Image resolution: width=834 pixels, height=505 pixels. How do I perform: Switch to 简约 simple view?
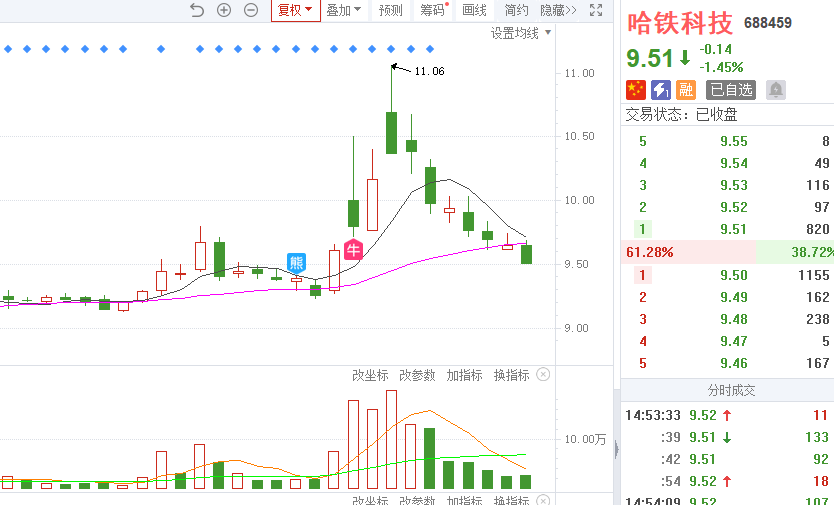[516, 10]
